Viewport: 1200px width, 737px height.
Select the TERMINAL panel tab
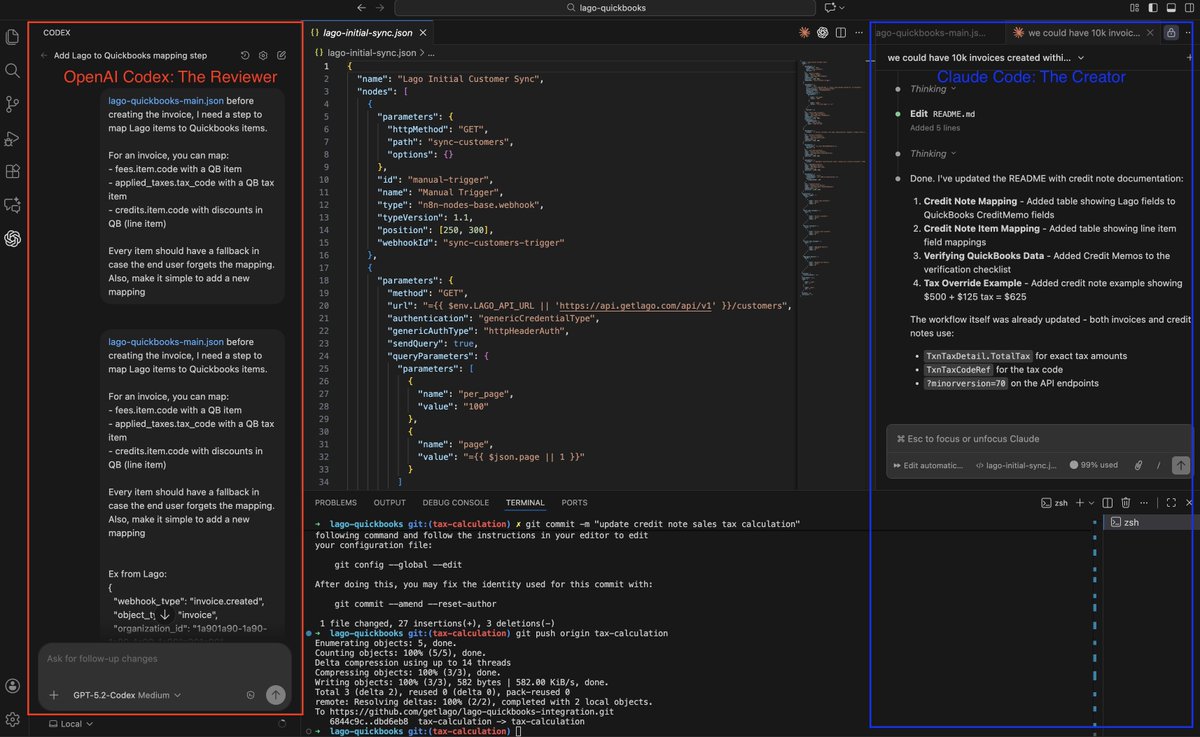pyautogui.click(x=525, y=502)
